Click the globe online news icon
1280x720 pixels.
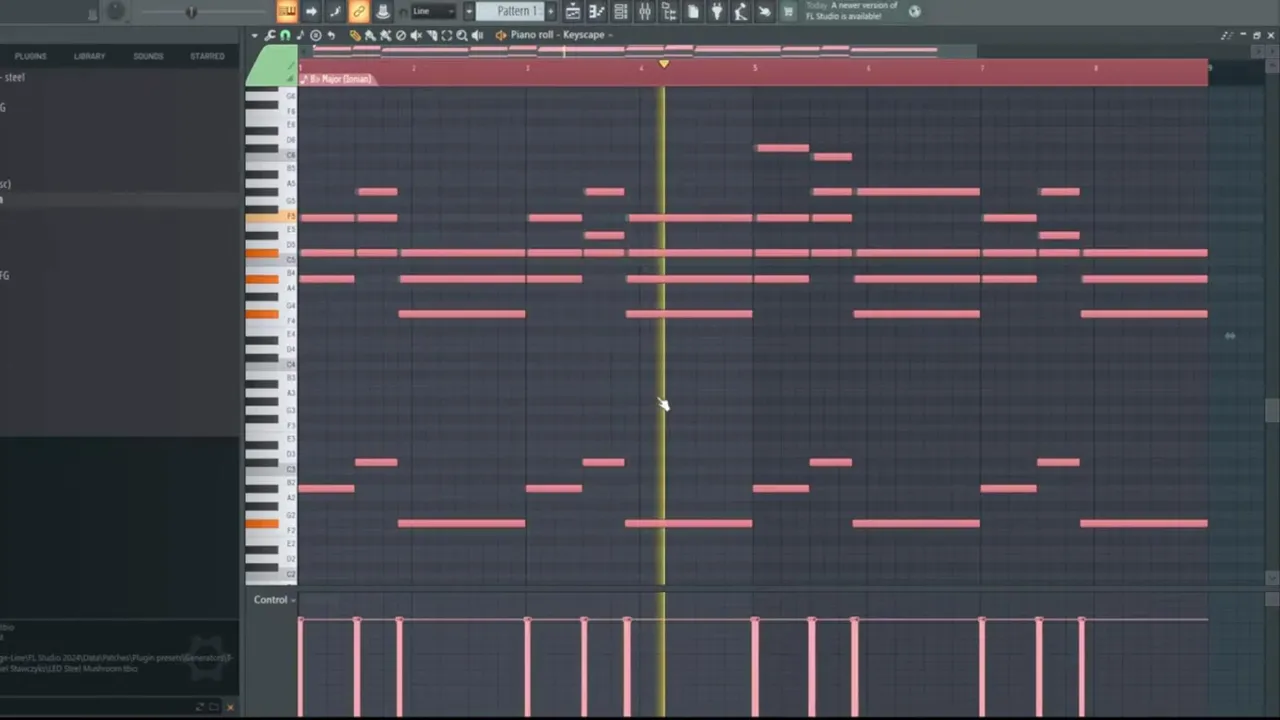click(x=914, y=11)
